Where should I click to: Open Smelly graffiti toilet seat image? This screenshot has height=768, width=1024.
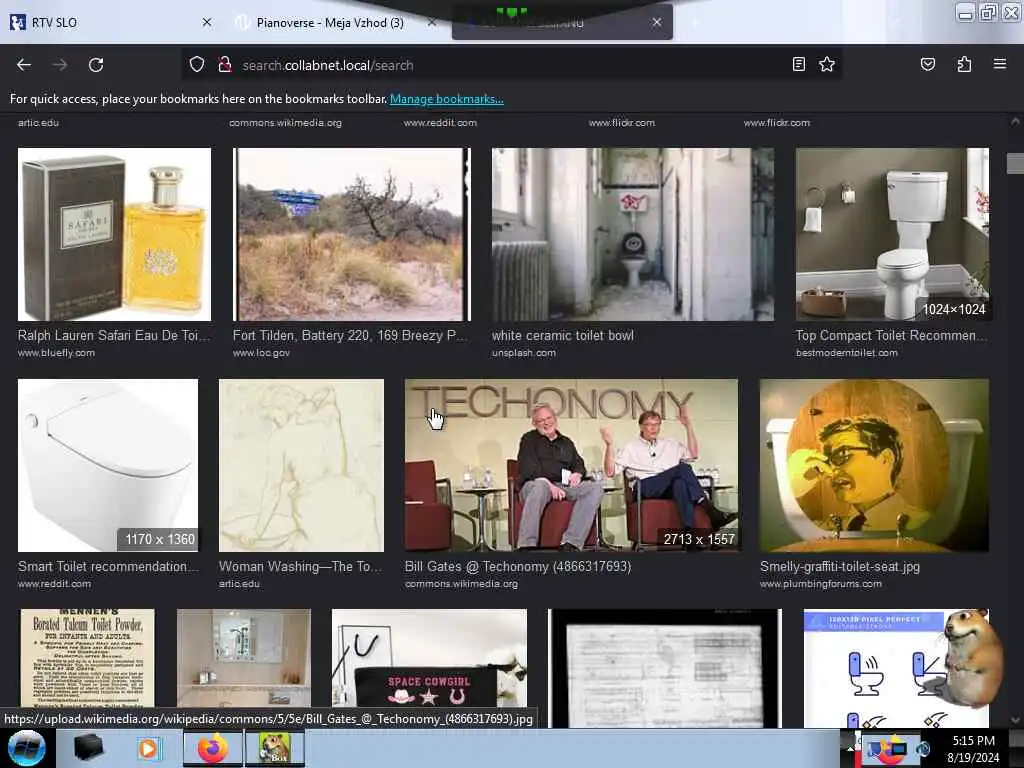874,466
